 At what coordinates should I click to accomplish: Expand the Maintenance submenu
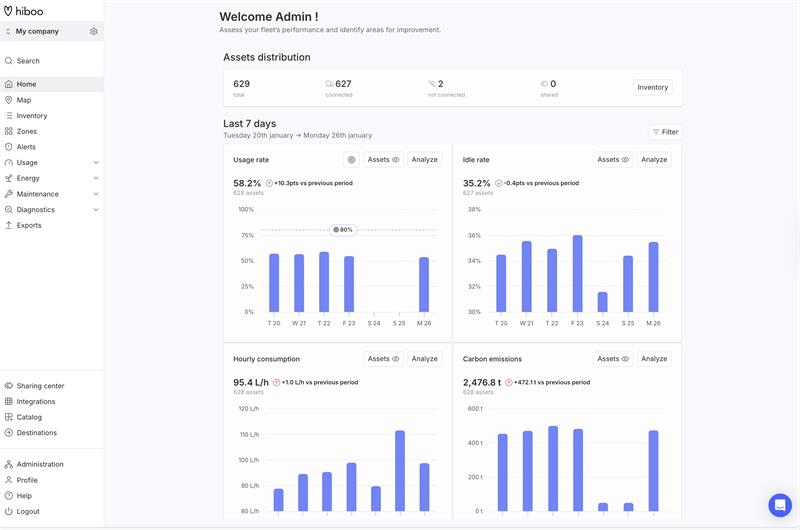(96, 194)
